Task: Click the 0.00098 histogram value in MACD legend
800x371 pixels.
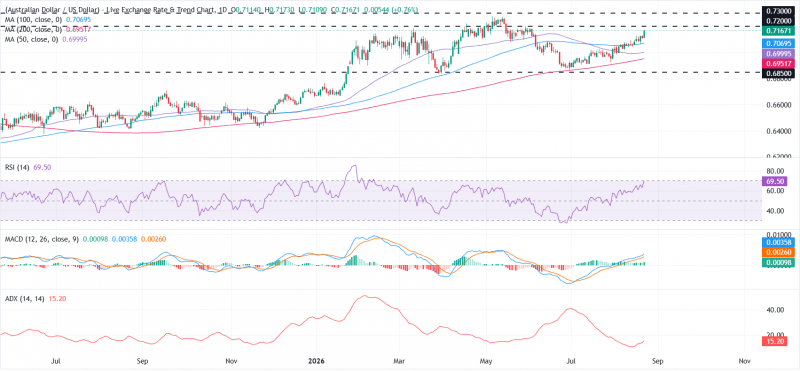Action: tap(96, 239)
